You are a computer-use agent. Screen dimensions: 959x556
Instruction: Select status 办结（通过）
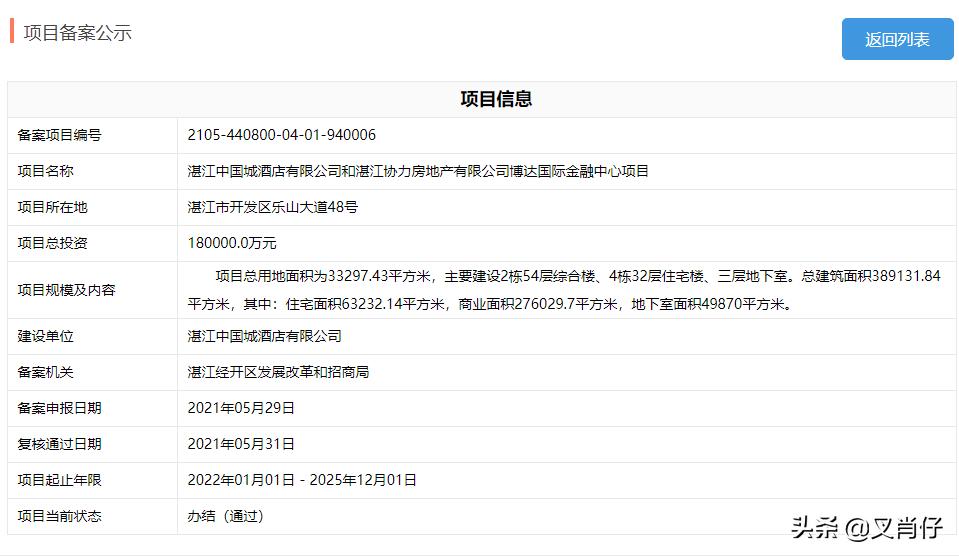coord(226,517)
